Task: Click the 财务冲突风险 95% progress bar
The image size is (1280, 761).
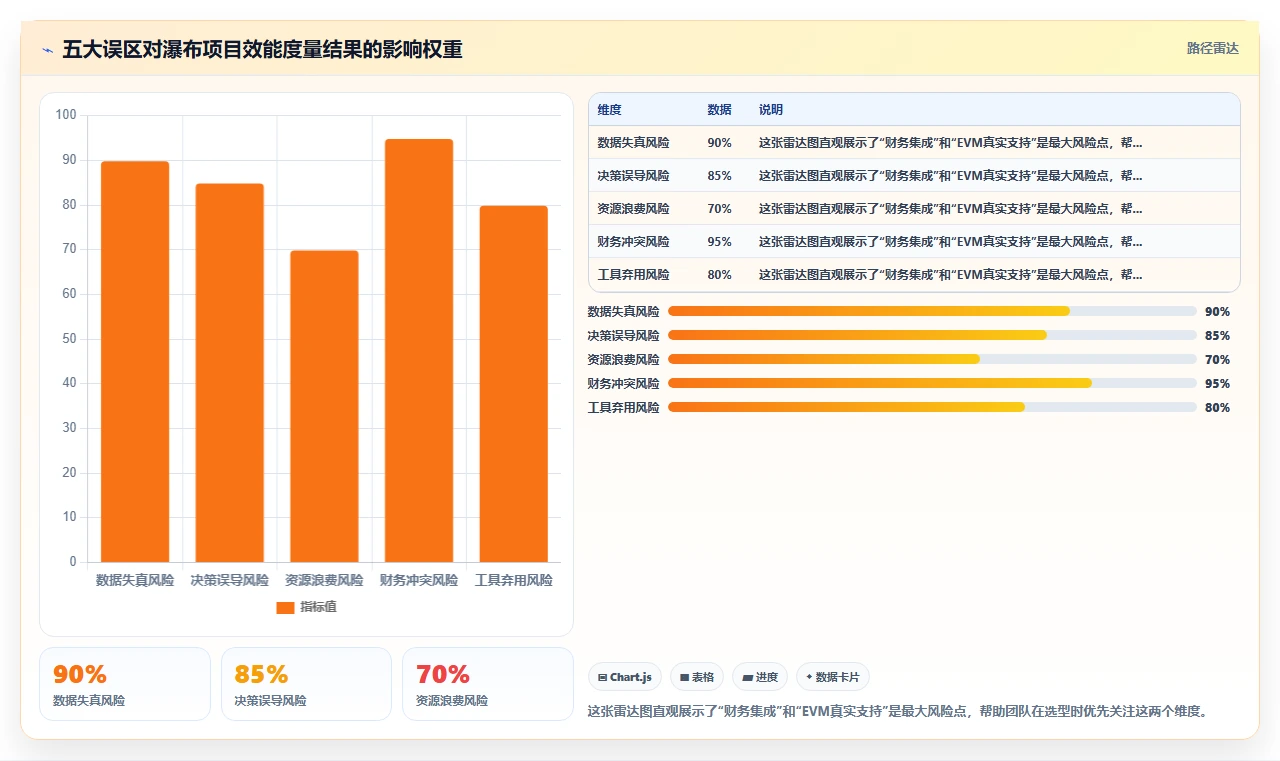Action: pos(932,383)
